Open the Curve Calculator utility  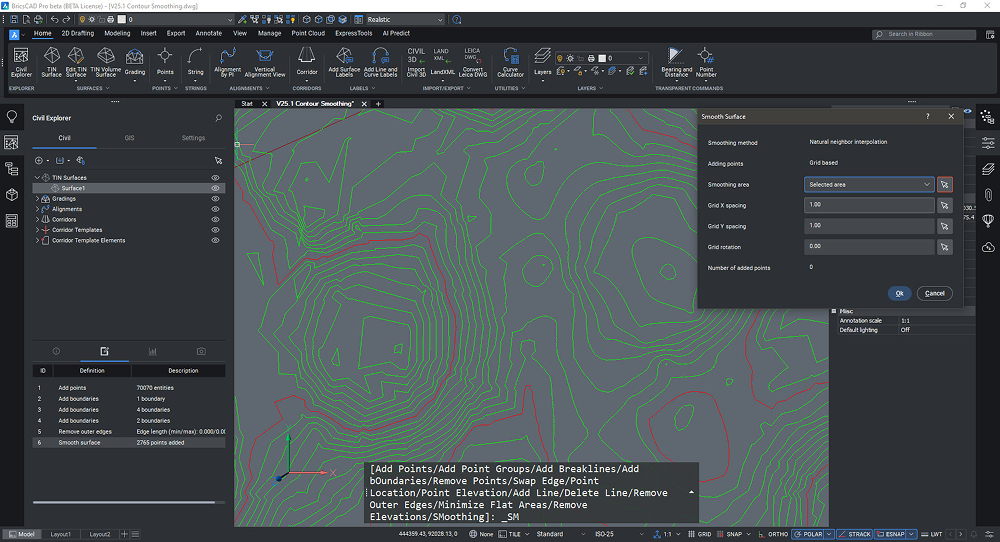510,60
